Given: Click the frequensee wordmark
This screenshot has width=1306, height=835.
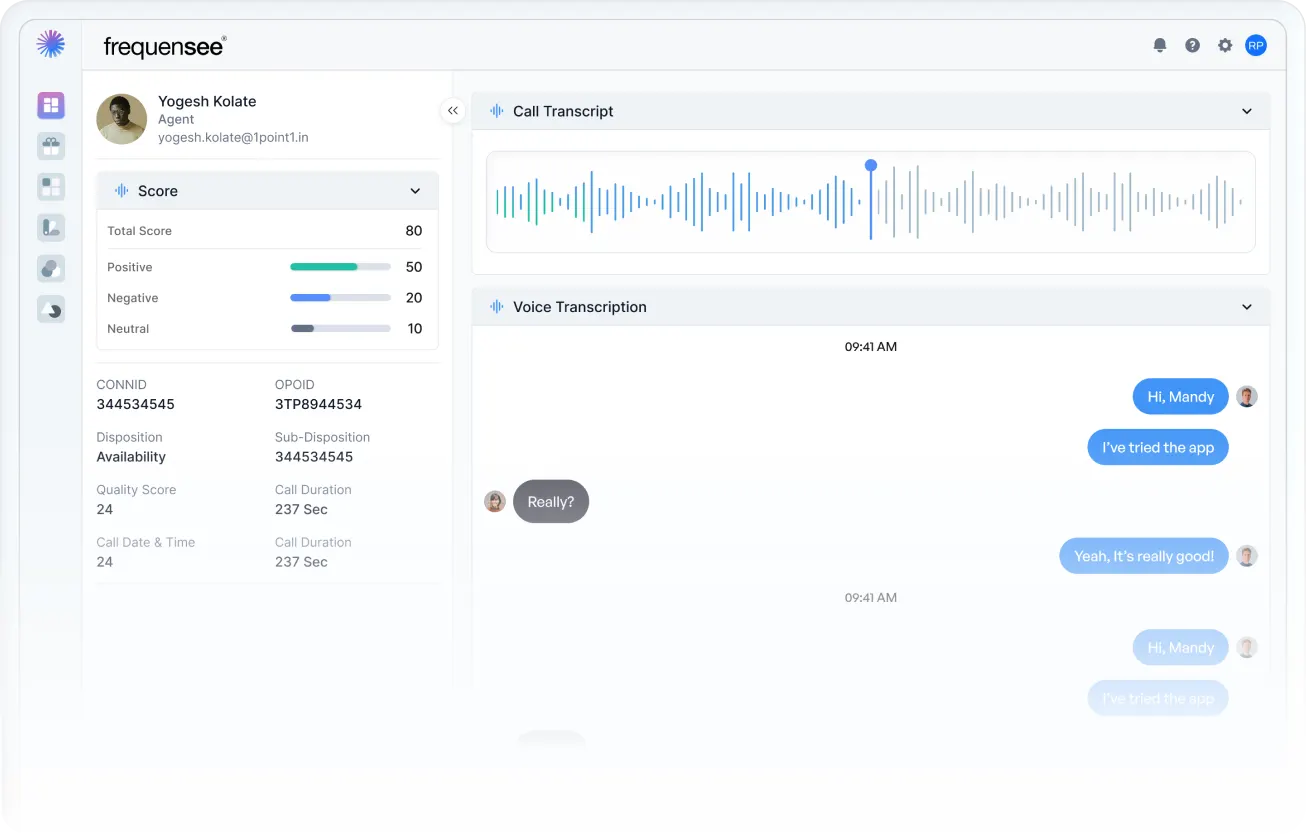Looking at the screenshot, I should 165,46.
